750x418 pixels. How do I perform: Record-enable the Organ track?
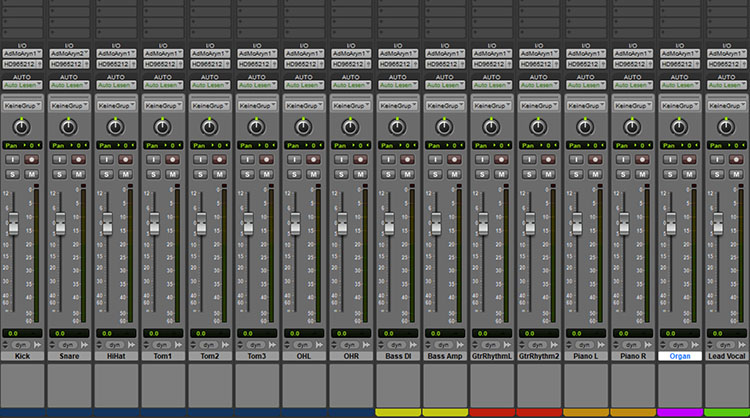[689, 160]
